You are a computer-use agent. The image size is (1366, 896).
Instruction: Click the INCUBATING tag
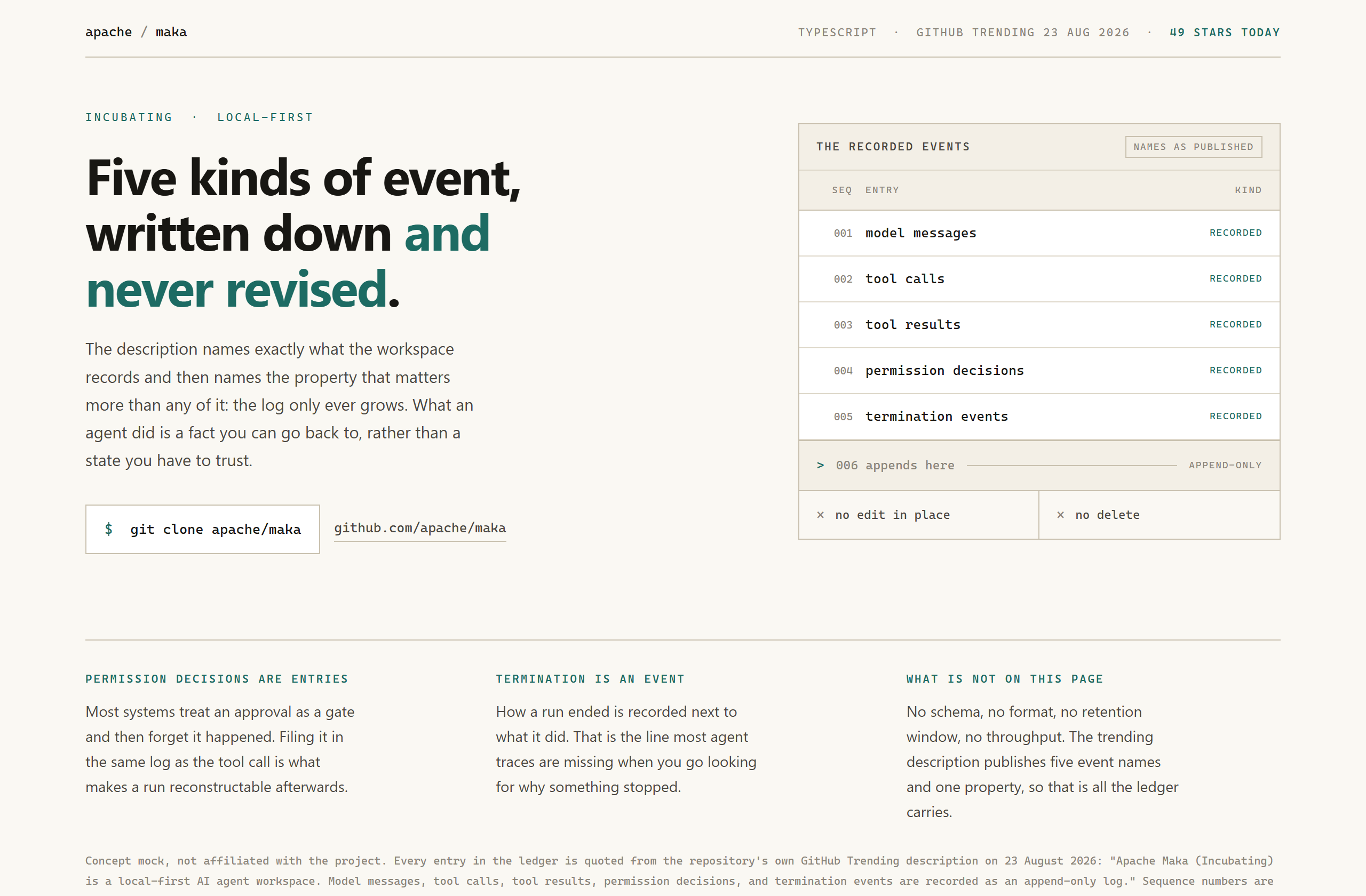(129, 117)
